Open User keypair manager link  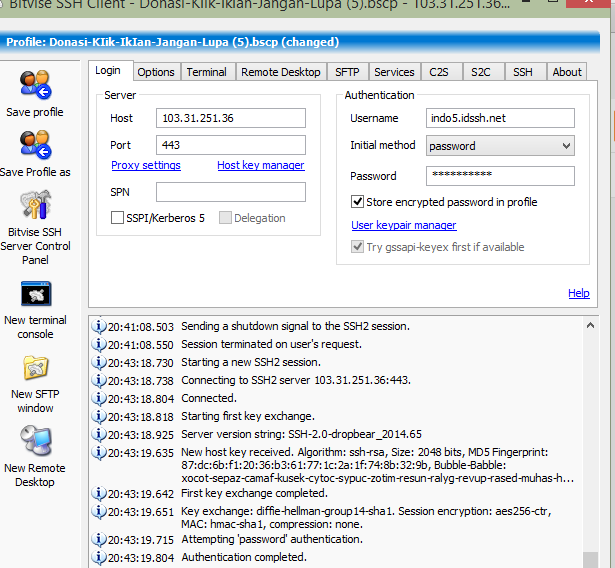click(x=404, y=225)
